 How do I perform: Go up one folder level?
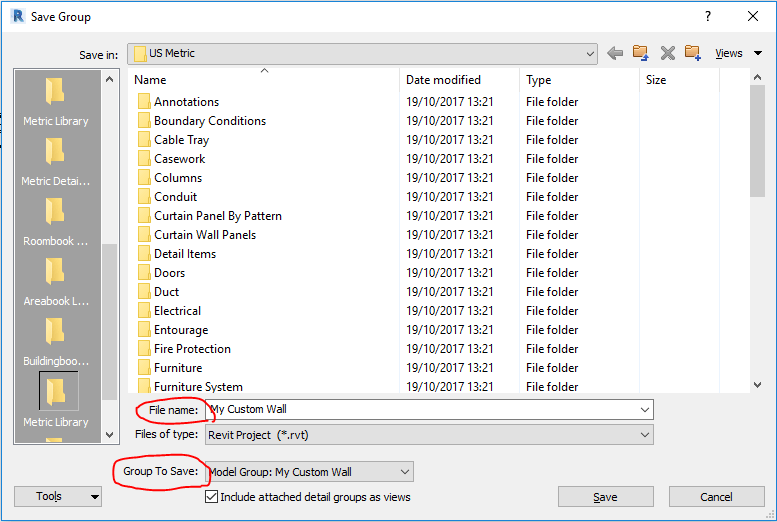coord(641,53)
